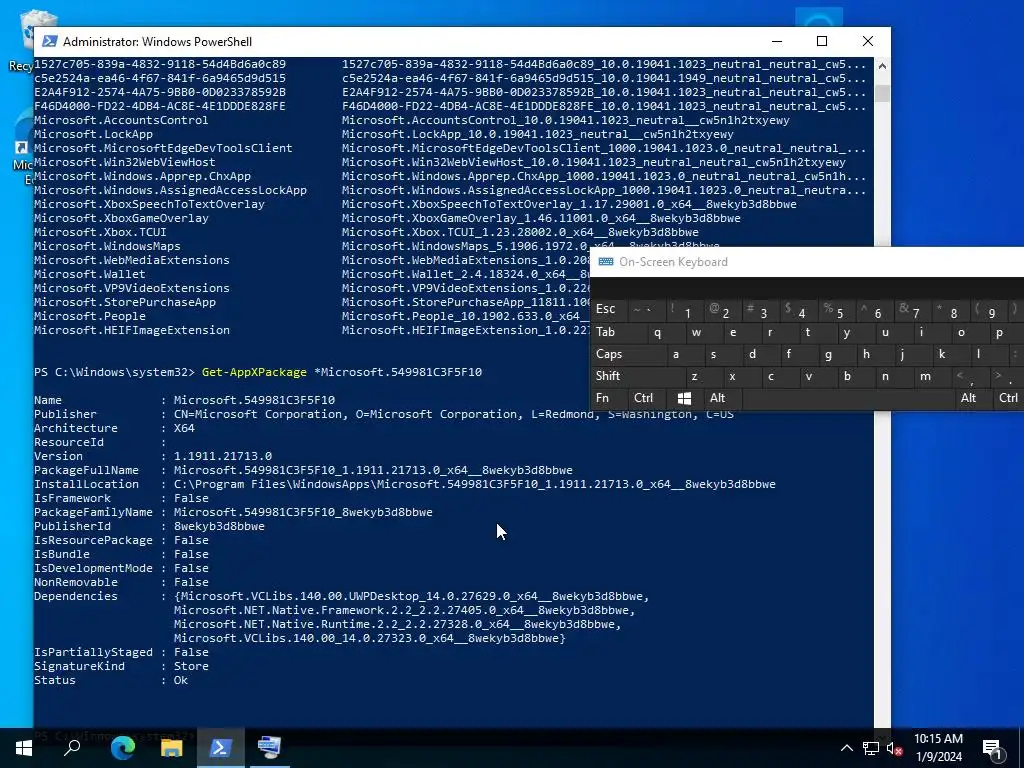Click Microsoft.WindowsMaps in name column

point(107,246)
